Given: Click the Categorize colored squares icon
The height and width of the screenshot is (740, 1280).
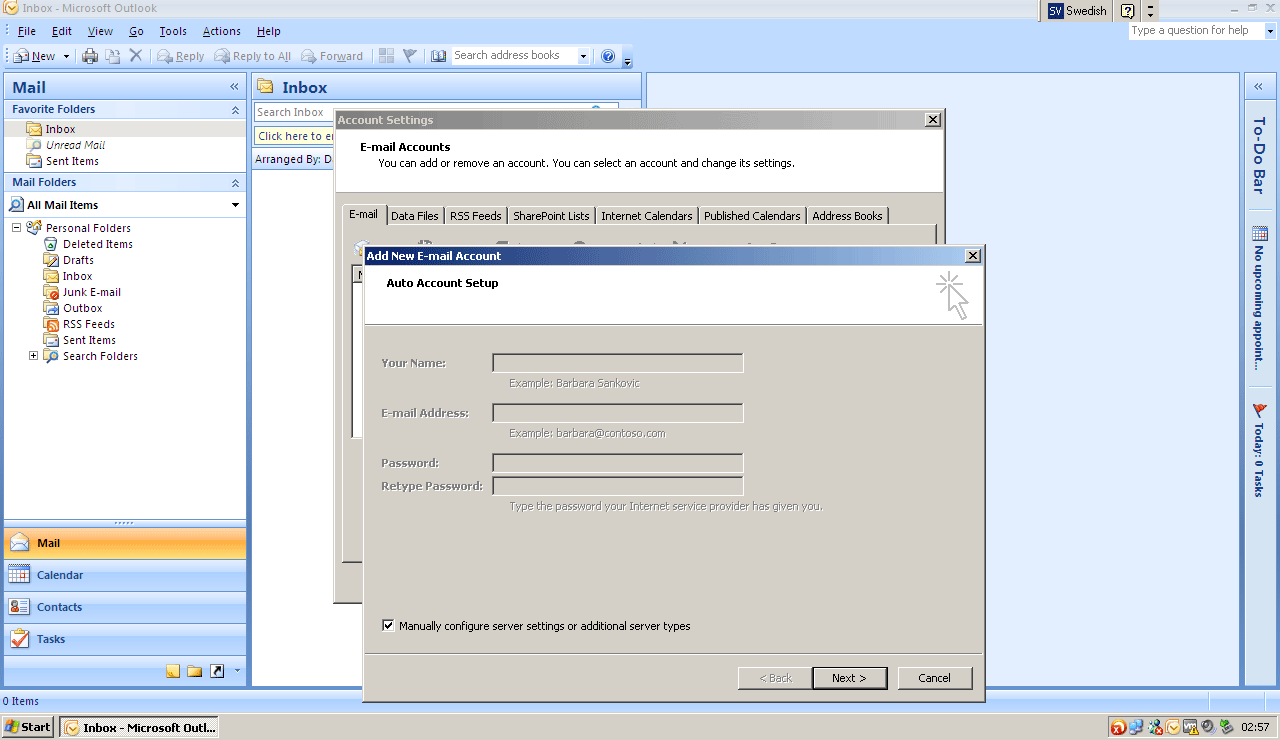Looking at the screenshot, I should pos(387,56).
